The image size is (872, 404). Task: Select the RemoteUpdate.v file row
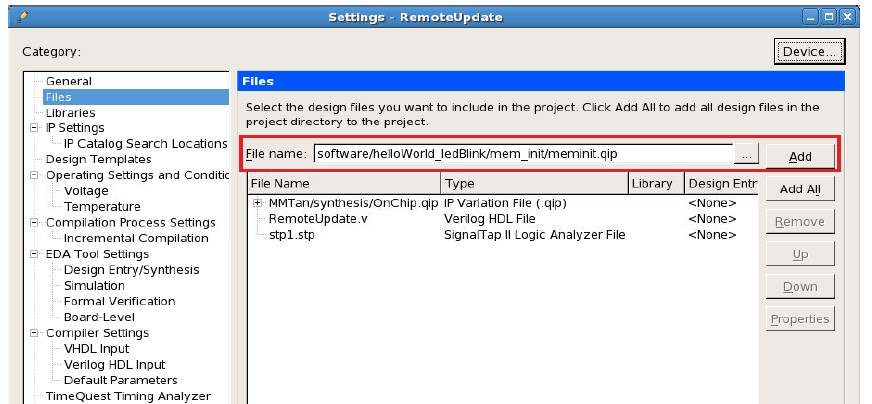pyautogui.click(x=304, y=219)
